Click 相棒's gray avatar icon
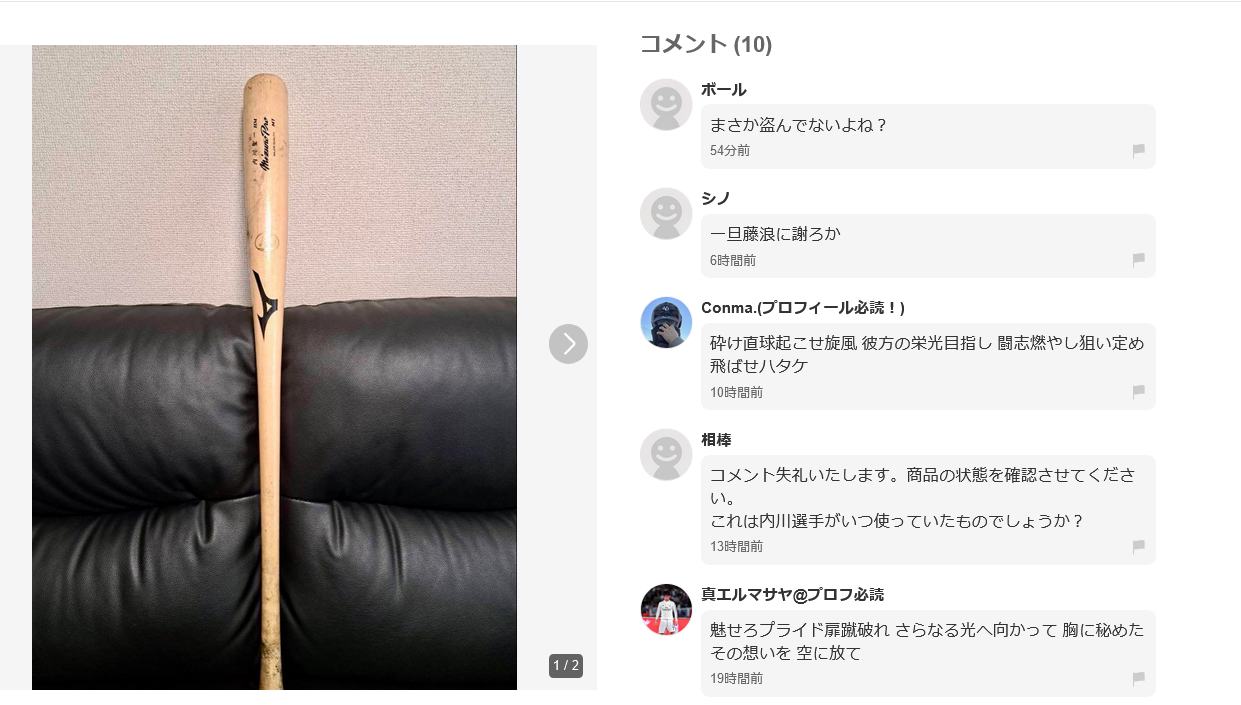 pos(666,455)
